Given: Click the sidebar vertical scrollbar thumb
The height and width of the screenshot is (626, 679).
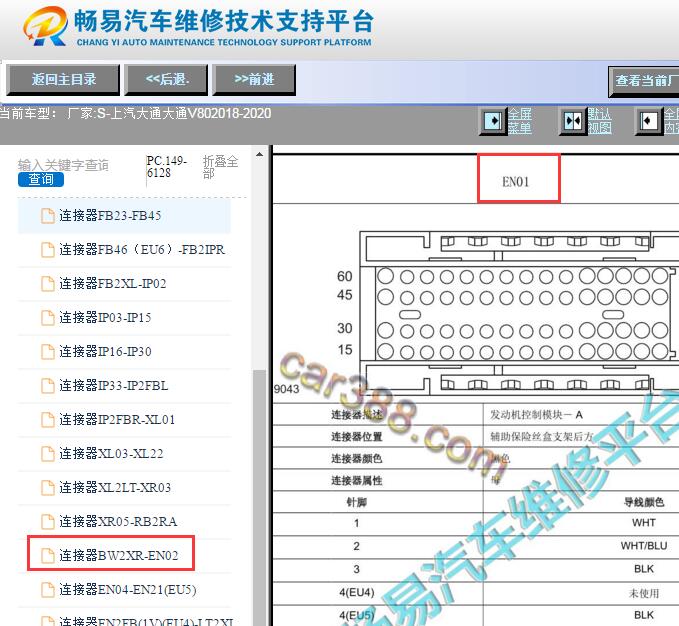Looking at the screenshot, I should click(259, 498).
